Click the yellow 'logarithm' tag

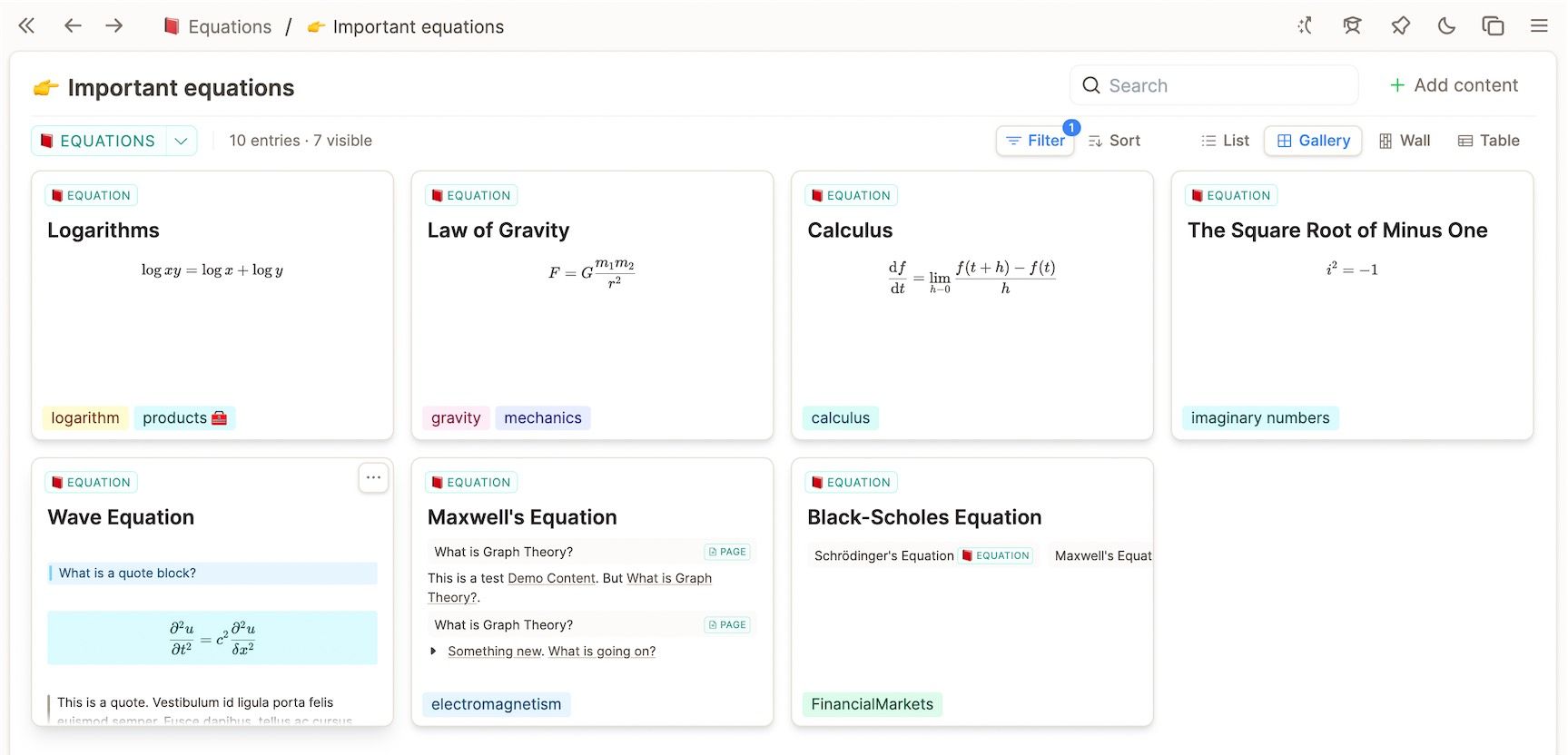tap(85, 418)
